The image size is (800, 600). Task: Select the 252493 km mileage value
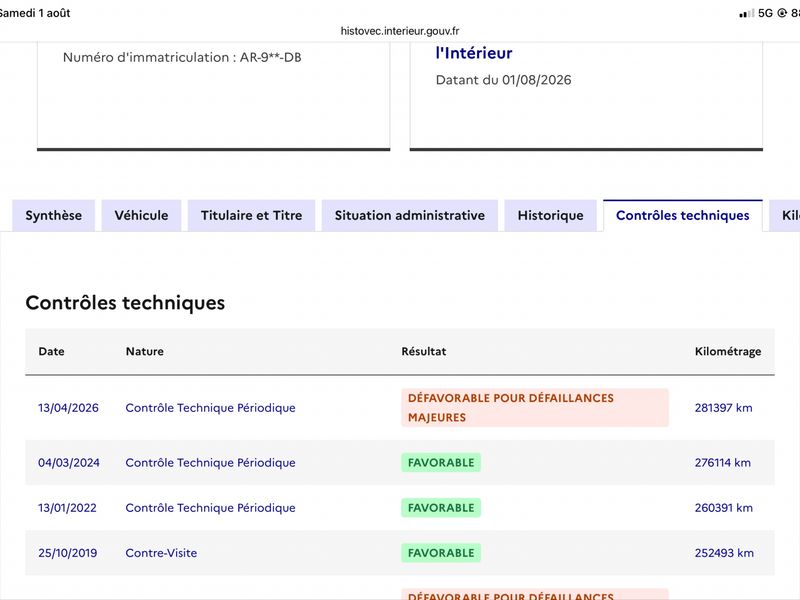coord(724,553)
